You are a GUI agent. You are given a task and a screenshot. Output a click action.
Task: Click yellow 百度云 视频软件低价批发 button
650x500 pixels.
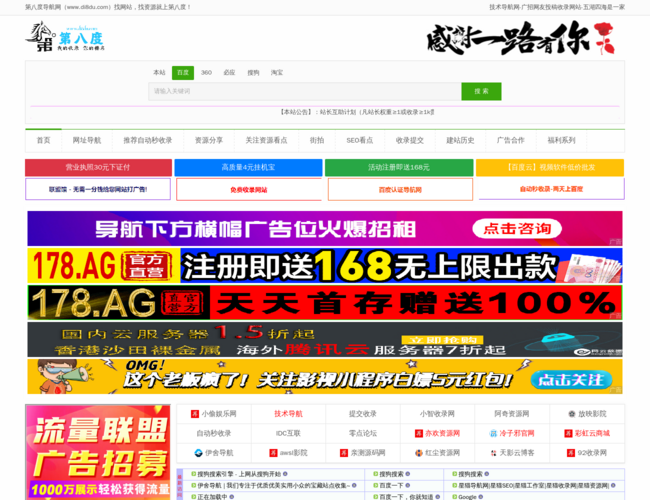[x=550, y=167]
